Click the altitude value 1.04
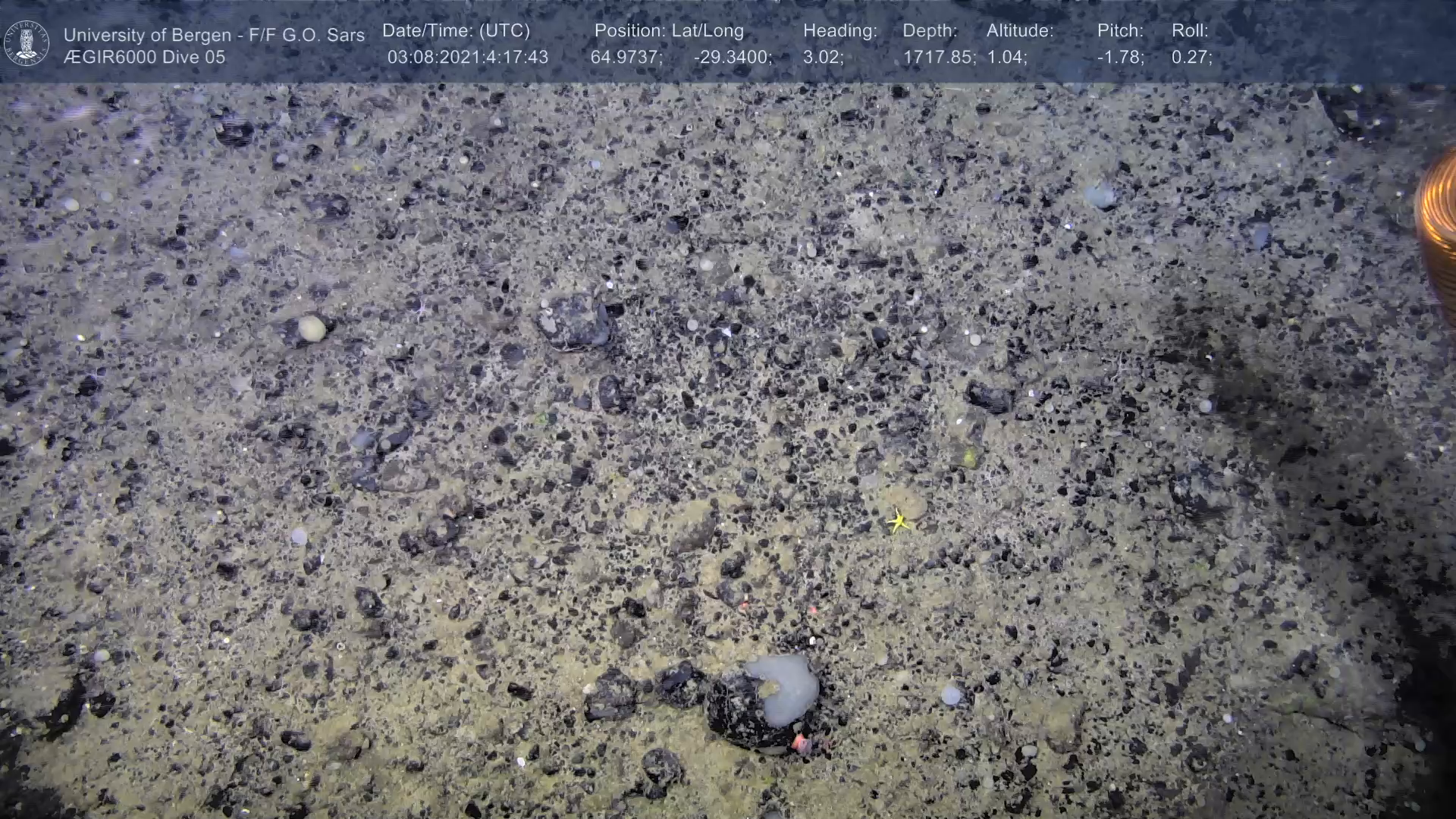This screenshot has width=1456, height=819. (1006, 58)
